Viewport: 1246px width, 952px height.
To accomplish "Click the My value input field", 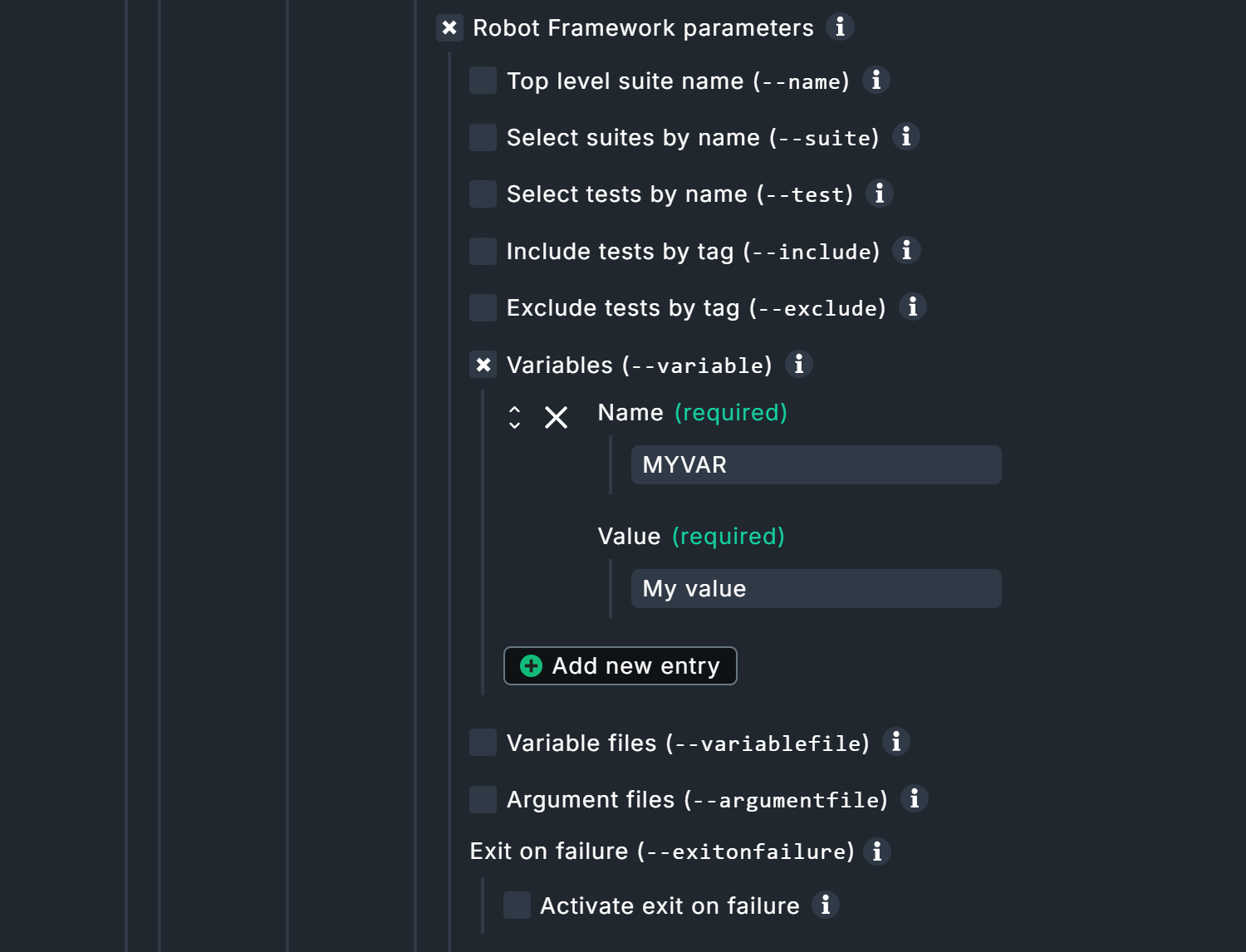I will (816, 588).
